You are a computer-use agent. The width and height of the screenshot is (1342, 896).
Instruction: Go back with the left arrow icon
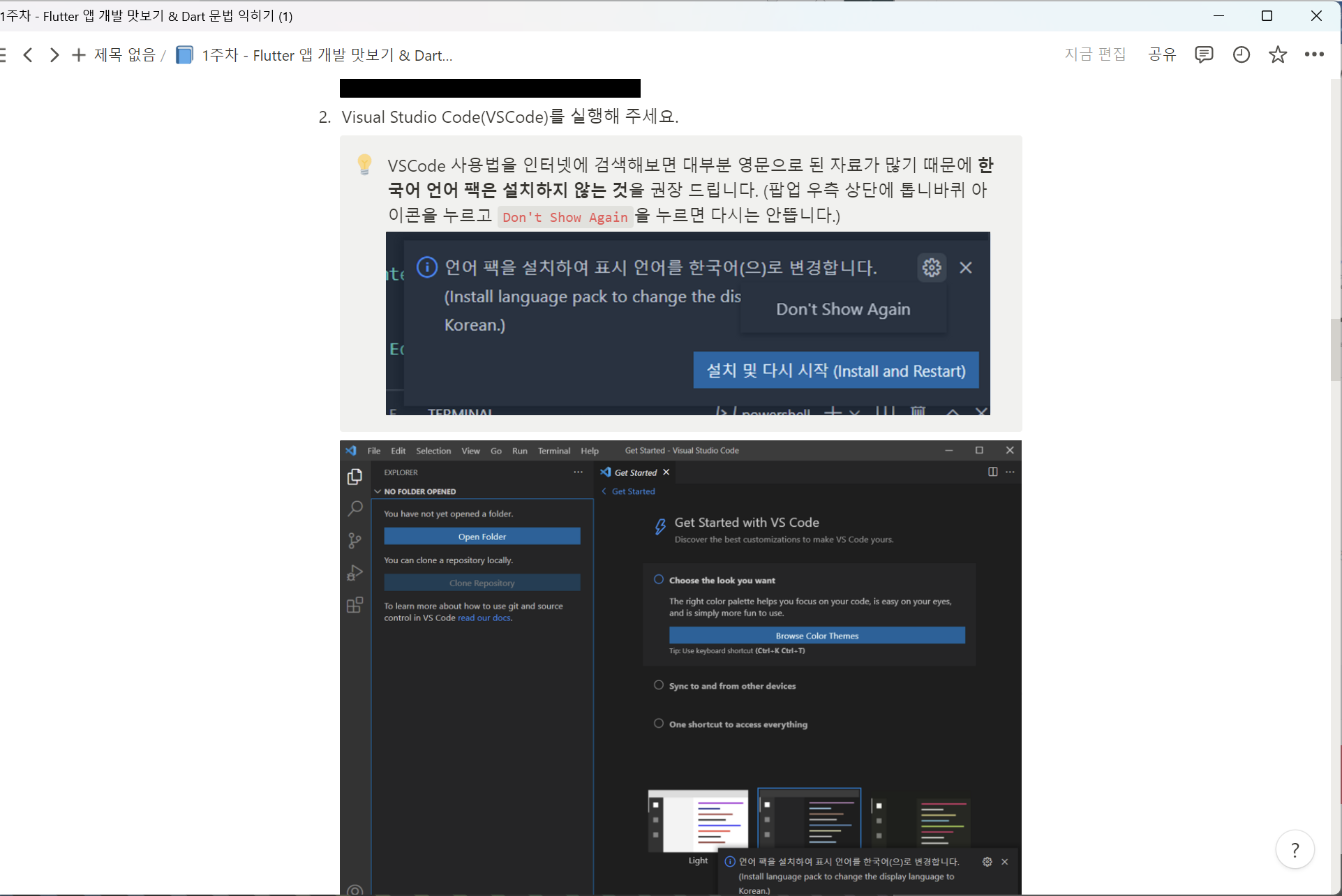click(x=28, y=55)
